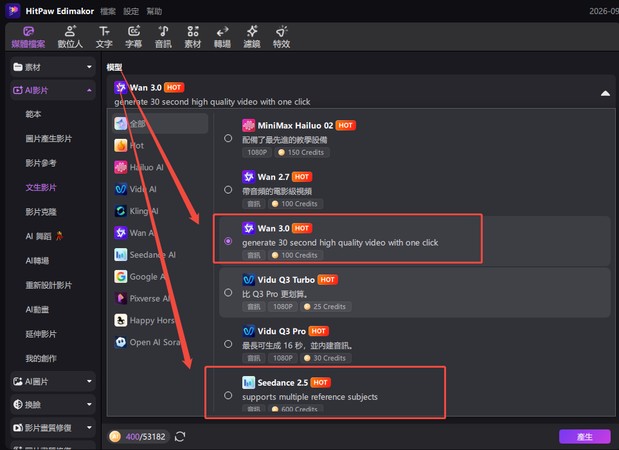This screenshot has width=619, height=450.
Task: Click the MiniMax Hailuo 02 model icon
Action: (x=248, y=126)
